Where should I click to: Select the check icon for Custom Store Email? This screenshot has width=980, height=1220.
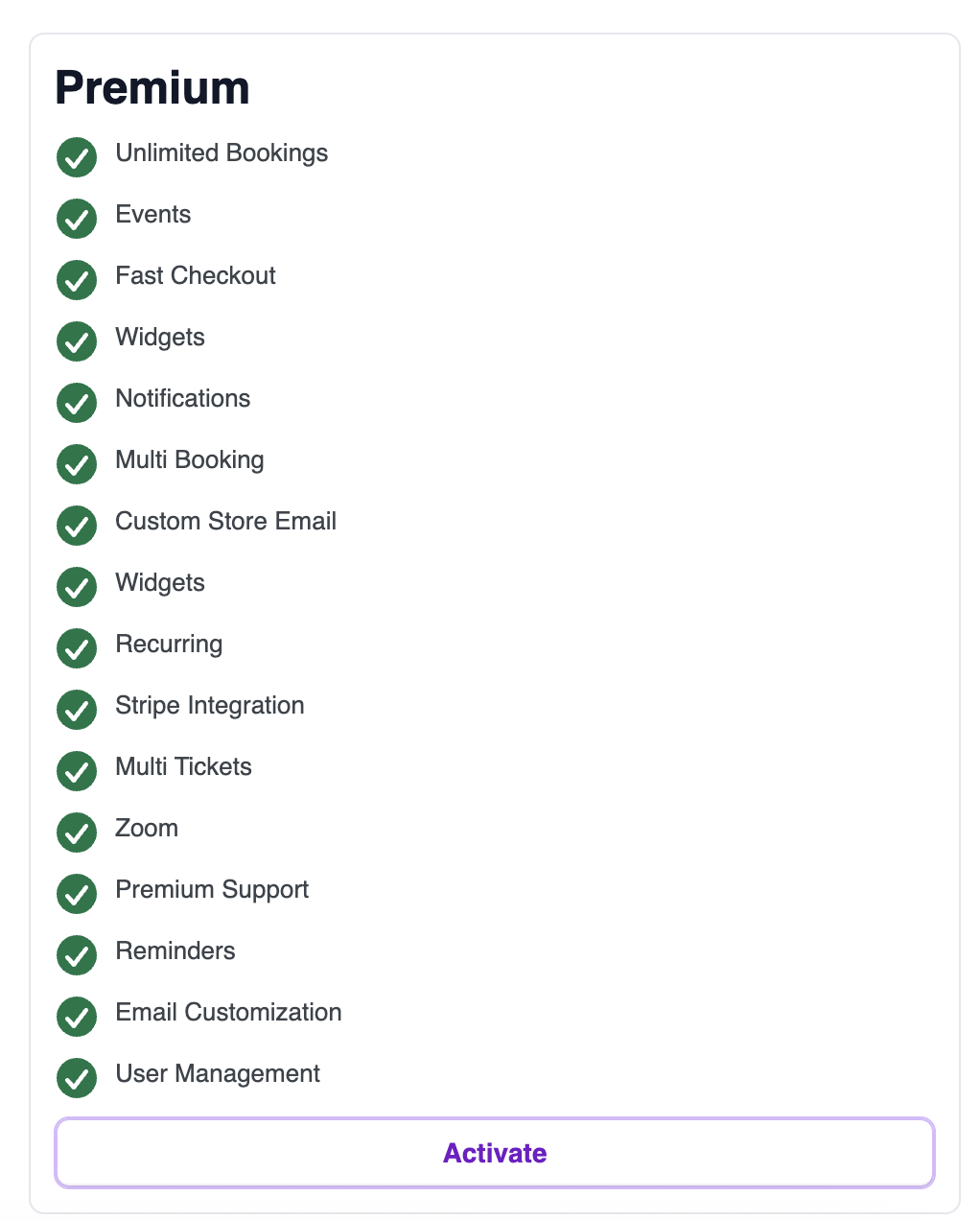(77, 526)
